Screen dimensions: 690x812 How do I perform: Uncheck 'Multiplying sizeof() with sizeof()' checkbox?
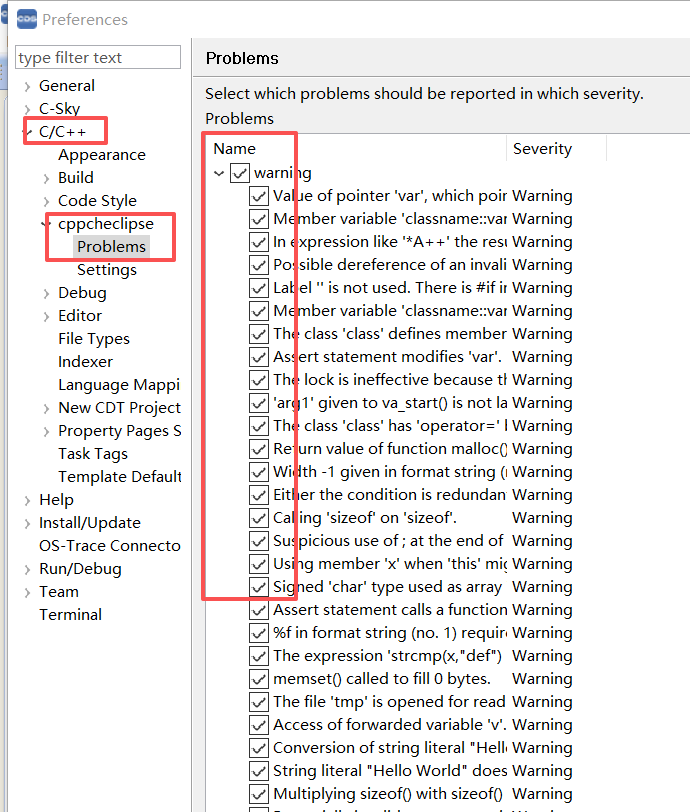point(258,794)
